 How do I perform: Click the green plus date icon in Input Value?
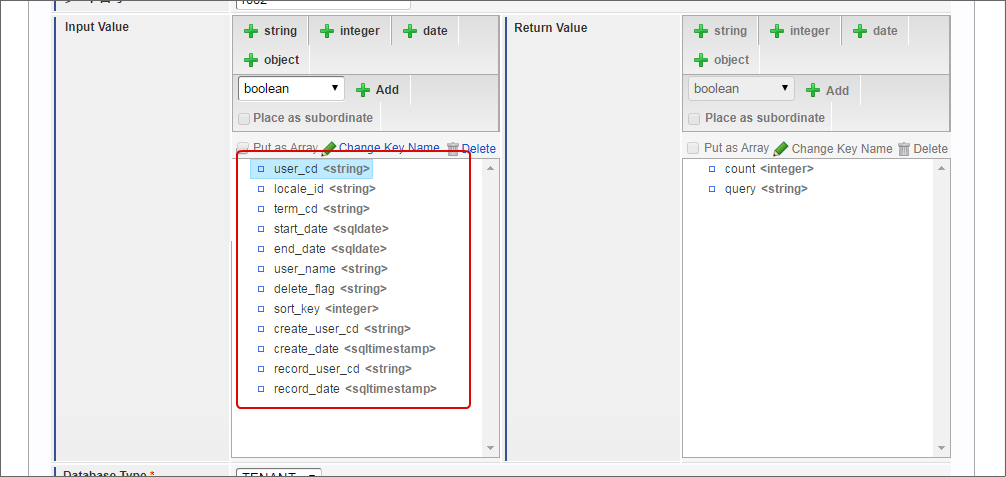[x=410, y=31]
